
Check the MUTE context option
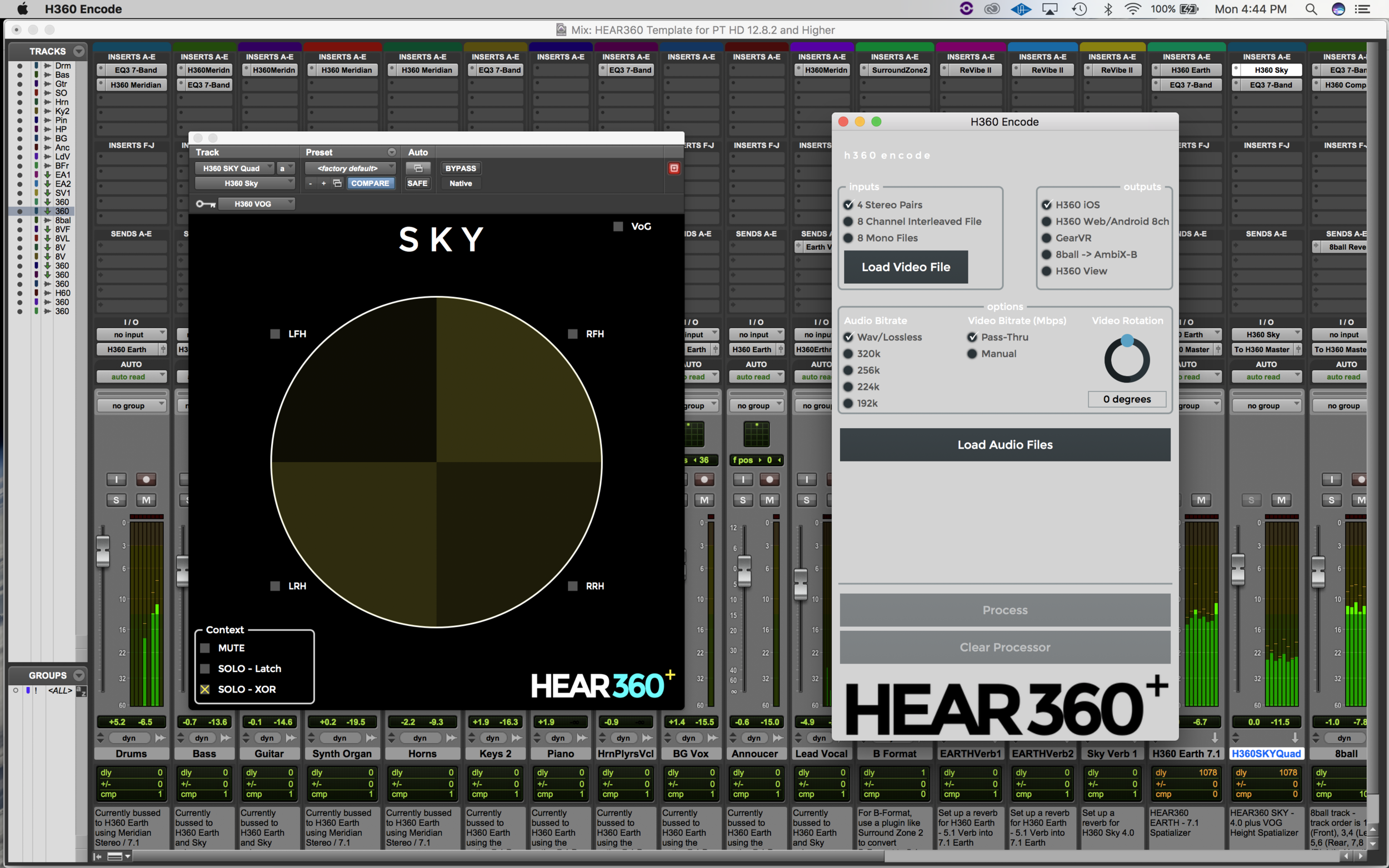tap(205, 648)
